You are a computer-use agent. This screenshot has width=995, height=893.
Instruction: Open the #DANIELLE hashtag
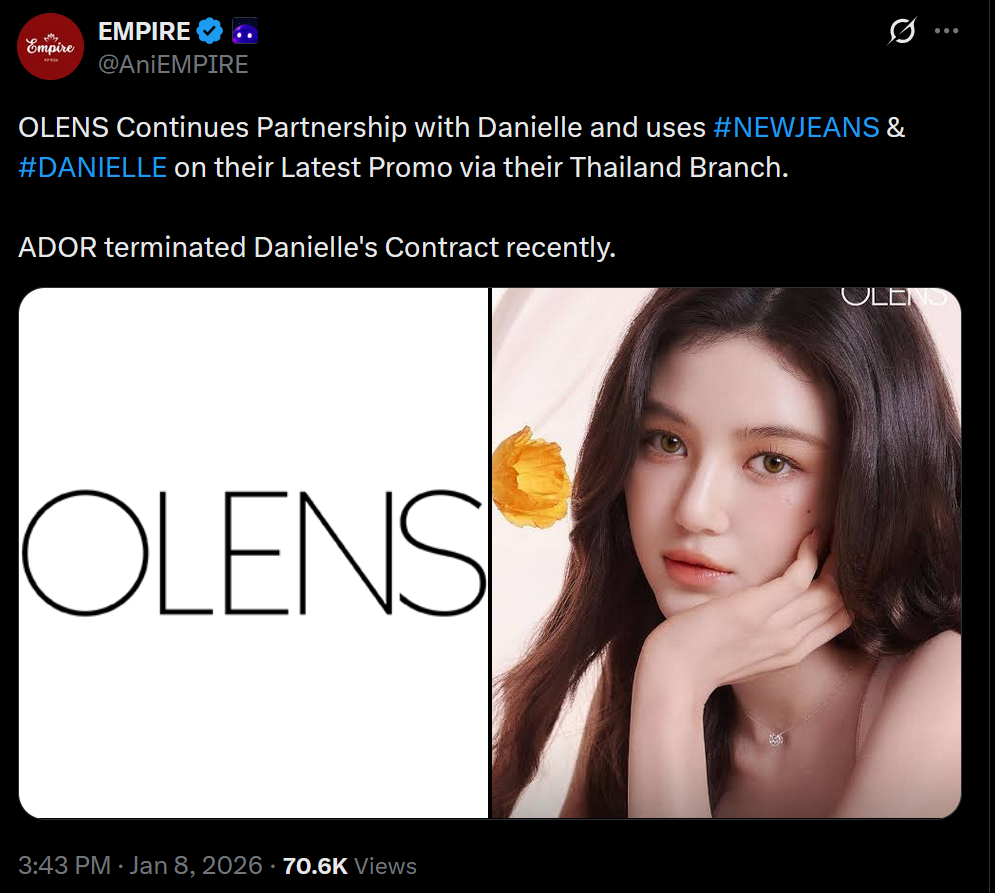93,168
